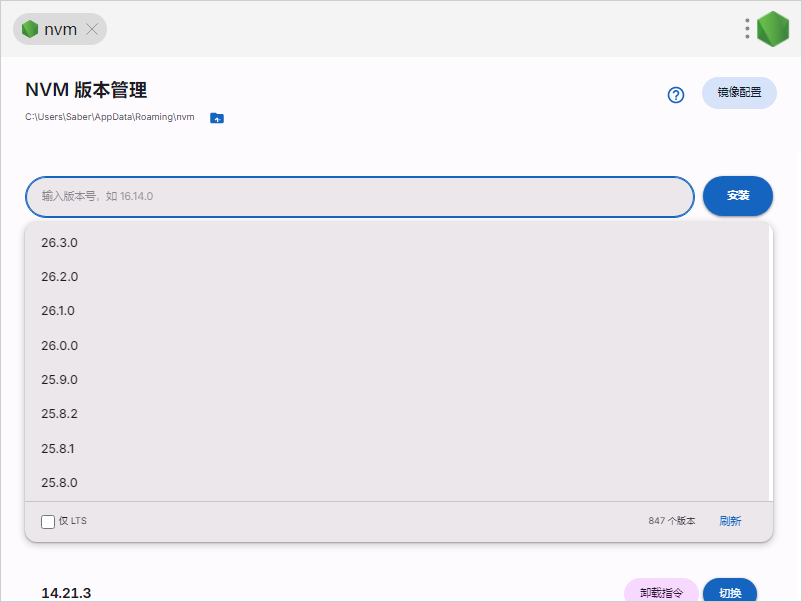Click installed version 14.21.3 heading

[x=66, y=593]
